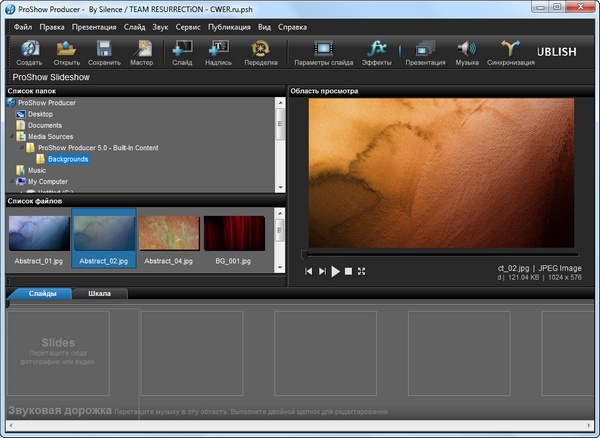Open the Файл menu
The width and height of the screenshot is (600, 438).
click(23, 26)
